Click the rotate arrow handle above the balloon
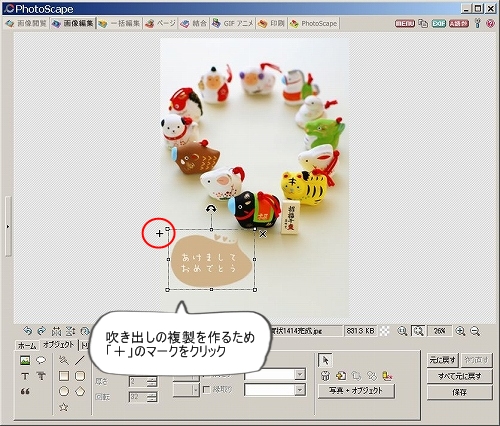 pos(211,209)
